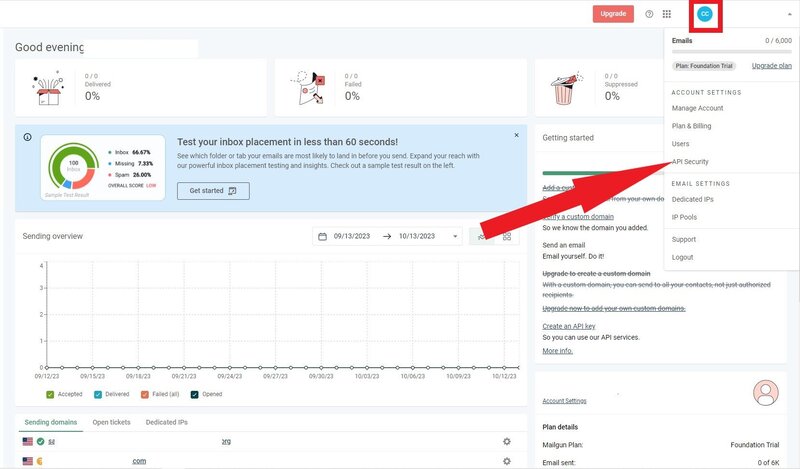Collapse the account menu caret arrow

(x=789, y=15)
